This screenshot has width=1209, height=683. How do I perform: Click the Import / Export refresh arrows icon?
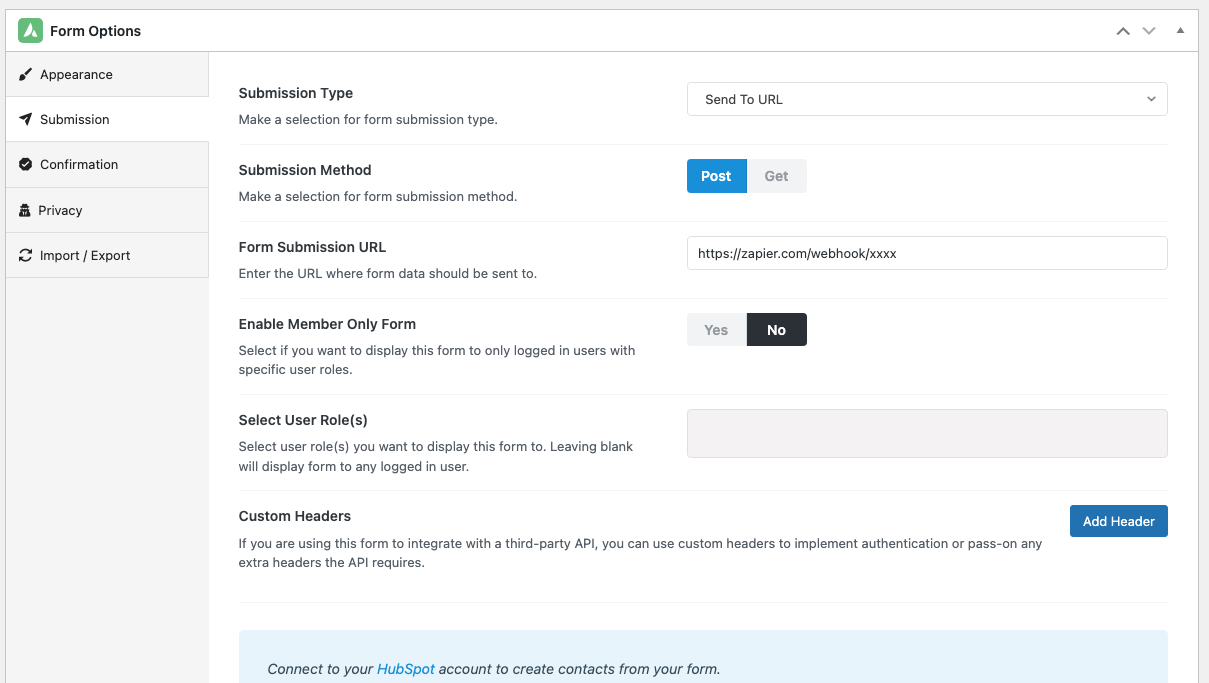point(25,256)
